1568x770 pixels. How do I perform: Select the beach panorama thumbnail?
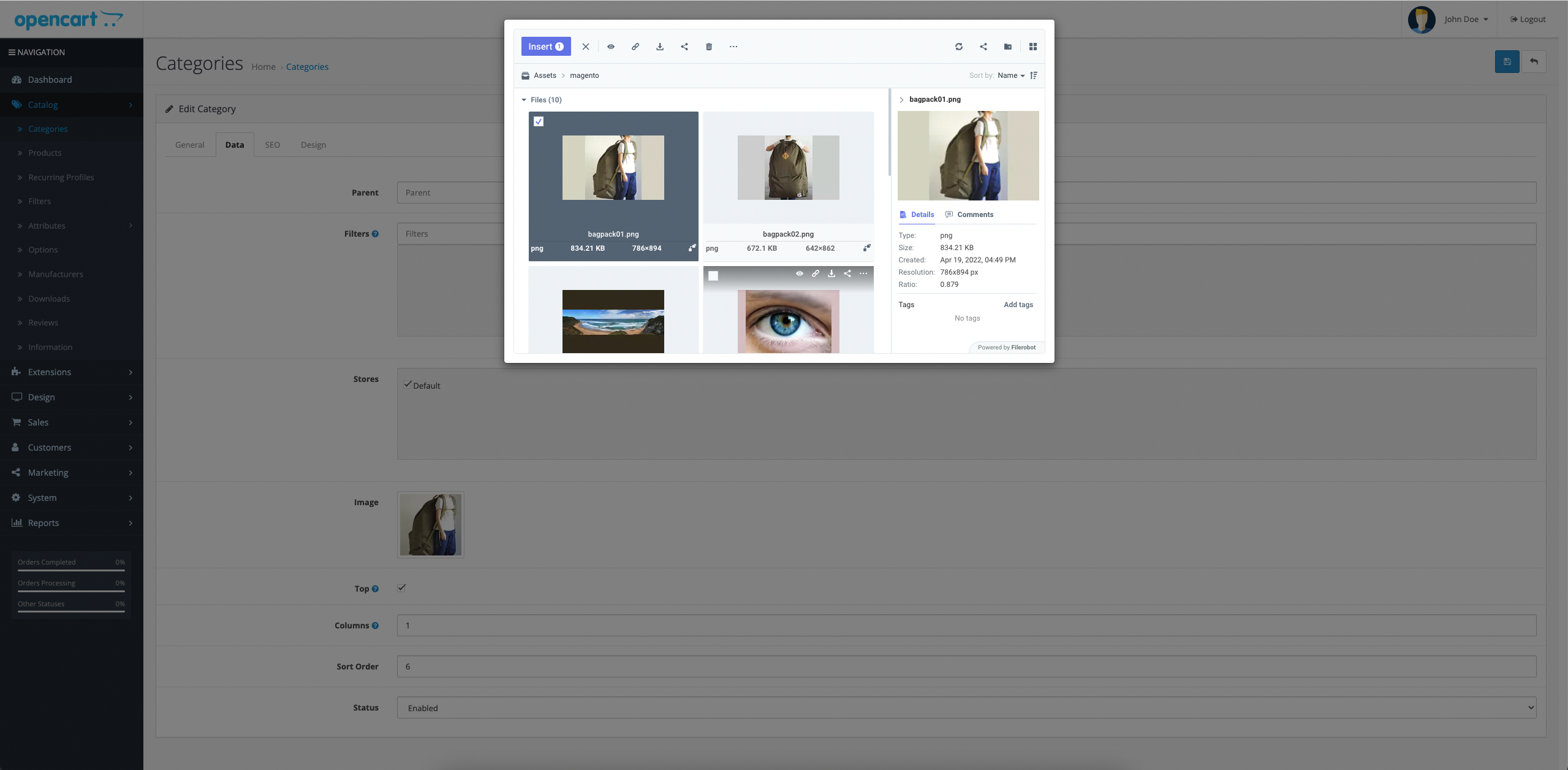click(x=613, y=321)
